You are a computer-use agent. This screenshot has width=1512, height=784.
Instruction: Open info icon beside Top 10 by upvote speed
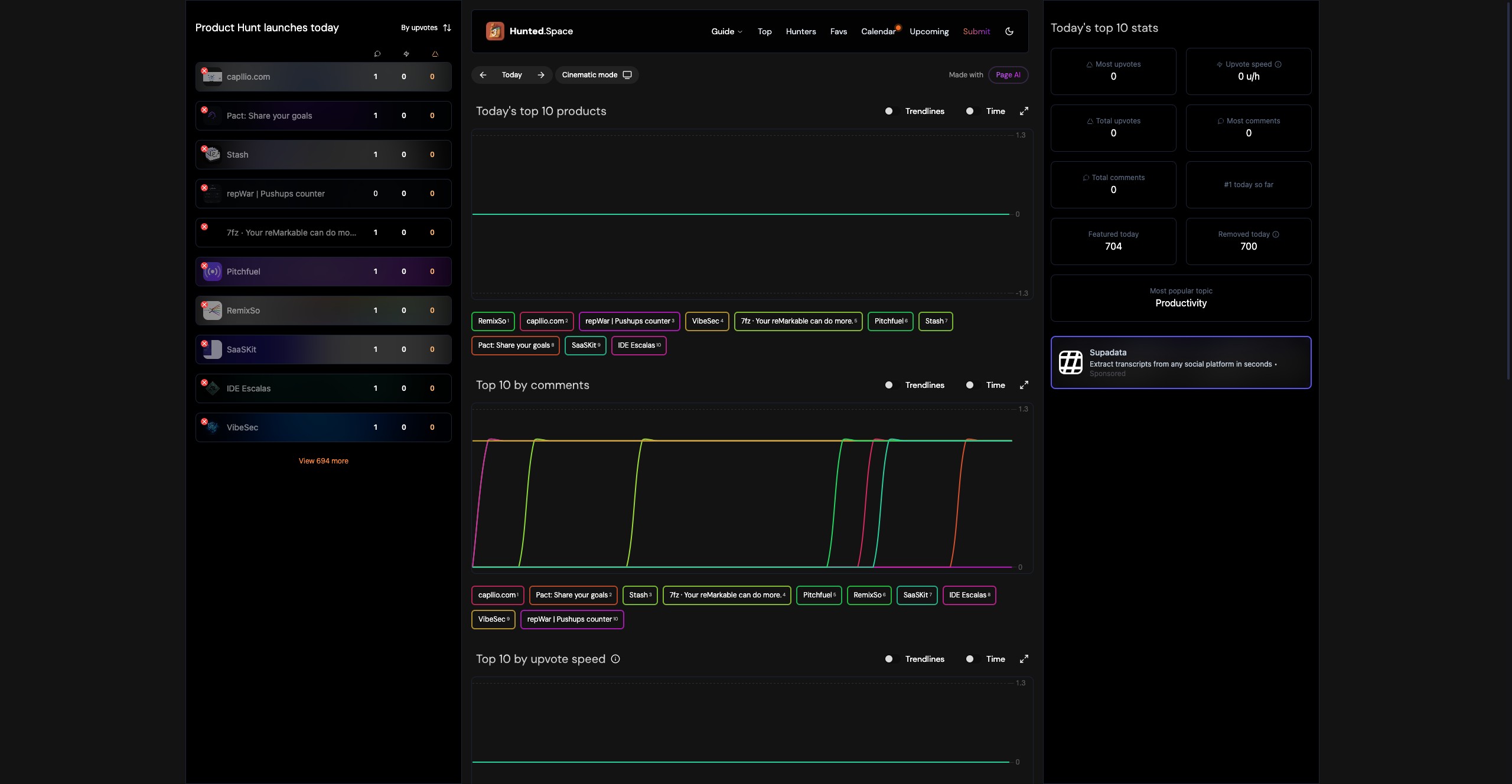pyautogui.click(x=615, y=659)
